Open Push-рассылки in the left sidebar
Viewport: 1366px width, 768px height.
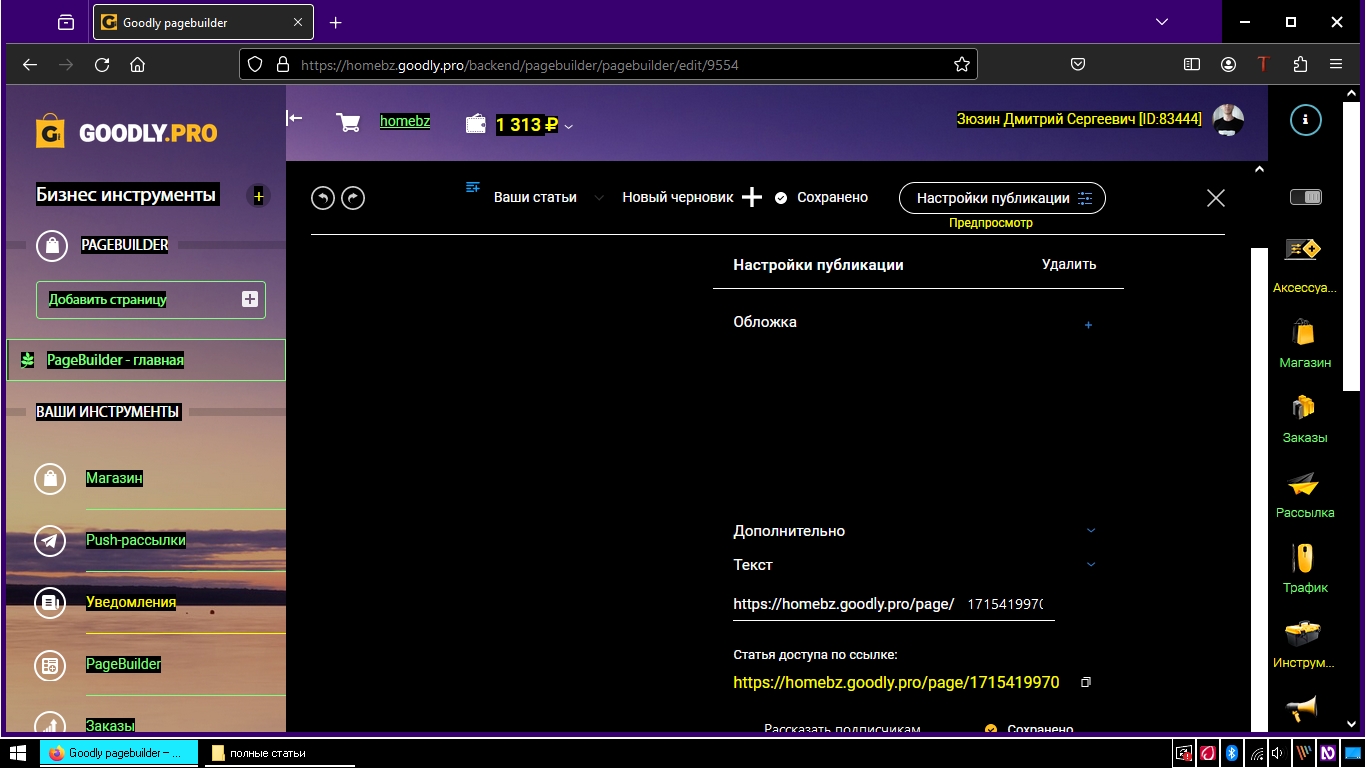pos(136,541)
